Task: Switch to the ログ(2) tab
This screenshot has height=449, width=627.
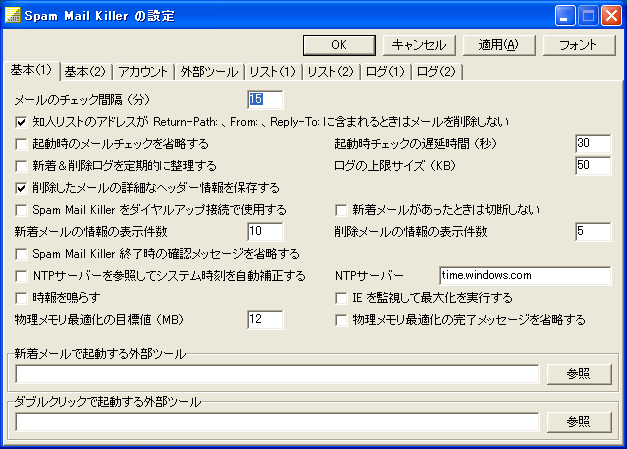Action: click(x=436, y=72)
